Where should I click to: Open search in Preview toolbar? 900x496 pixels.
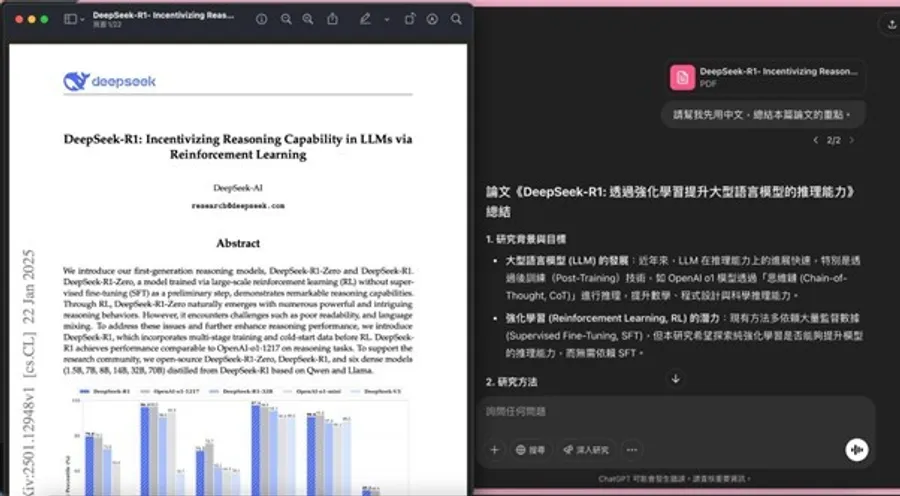pos(456,19)
